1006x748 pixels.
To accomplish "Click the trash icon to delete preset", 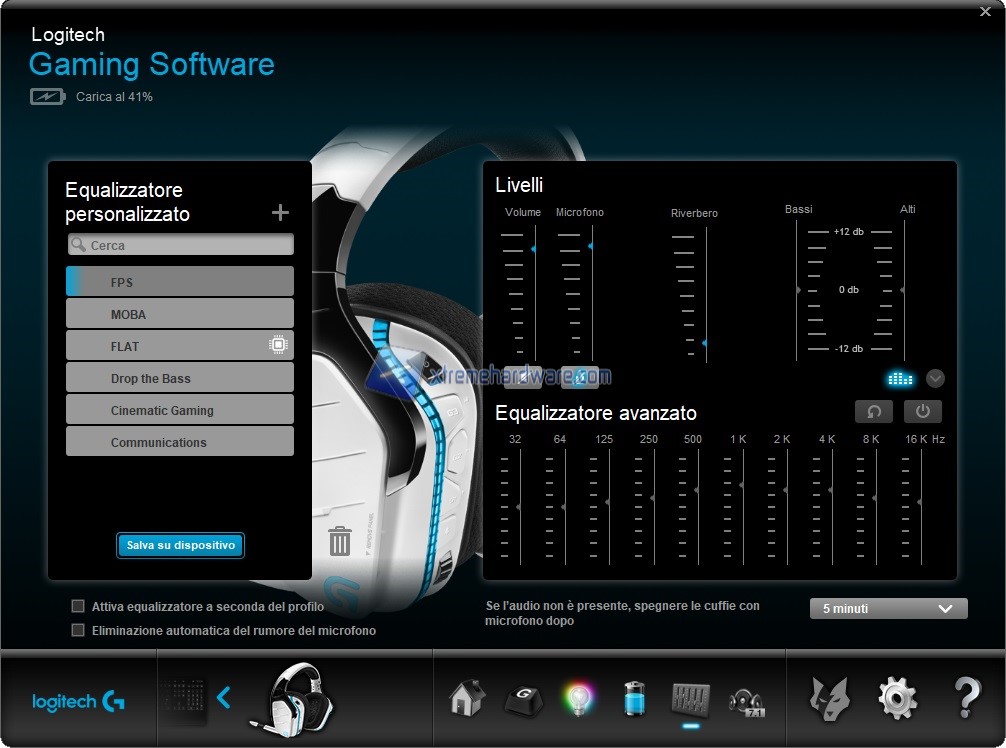I will [x=340, y=541].
